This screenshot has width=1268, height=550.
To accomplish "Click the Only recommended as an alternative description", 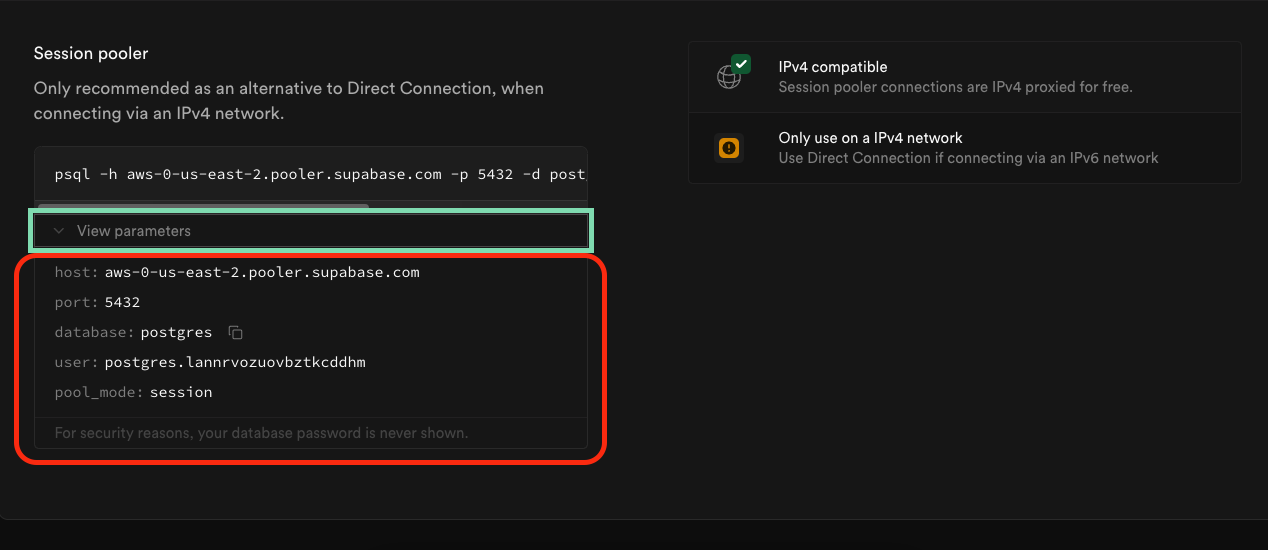I will pos(288,101).
